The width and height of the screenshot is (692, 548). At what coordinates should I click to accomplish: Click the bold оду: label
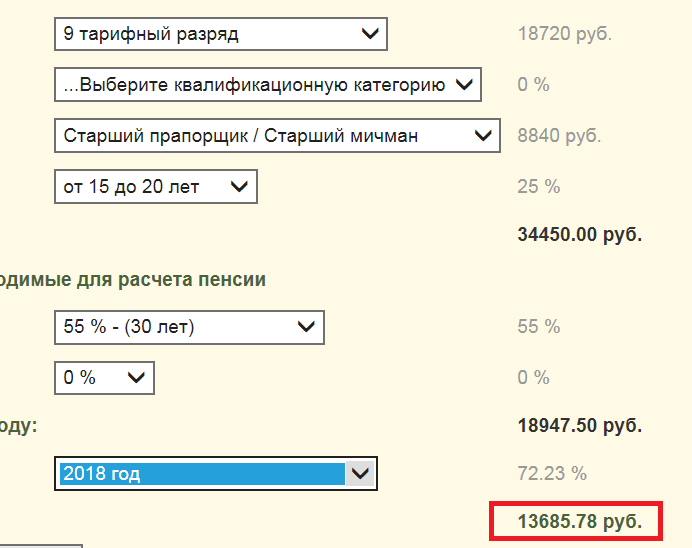[x=19, y=425]
